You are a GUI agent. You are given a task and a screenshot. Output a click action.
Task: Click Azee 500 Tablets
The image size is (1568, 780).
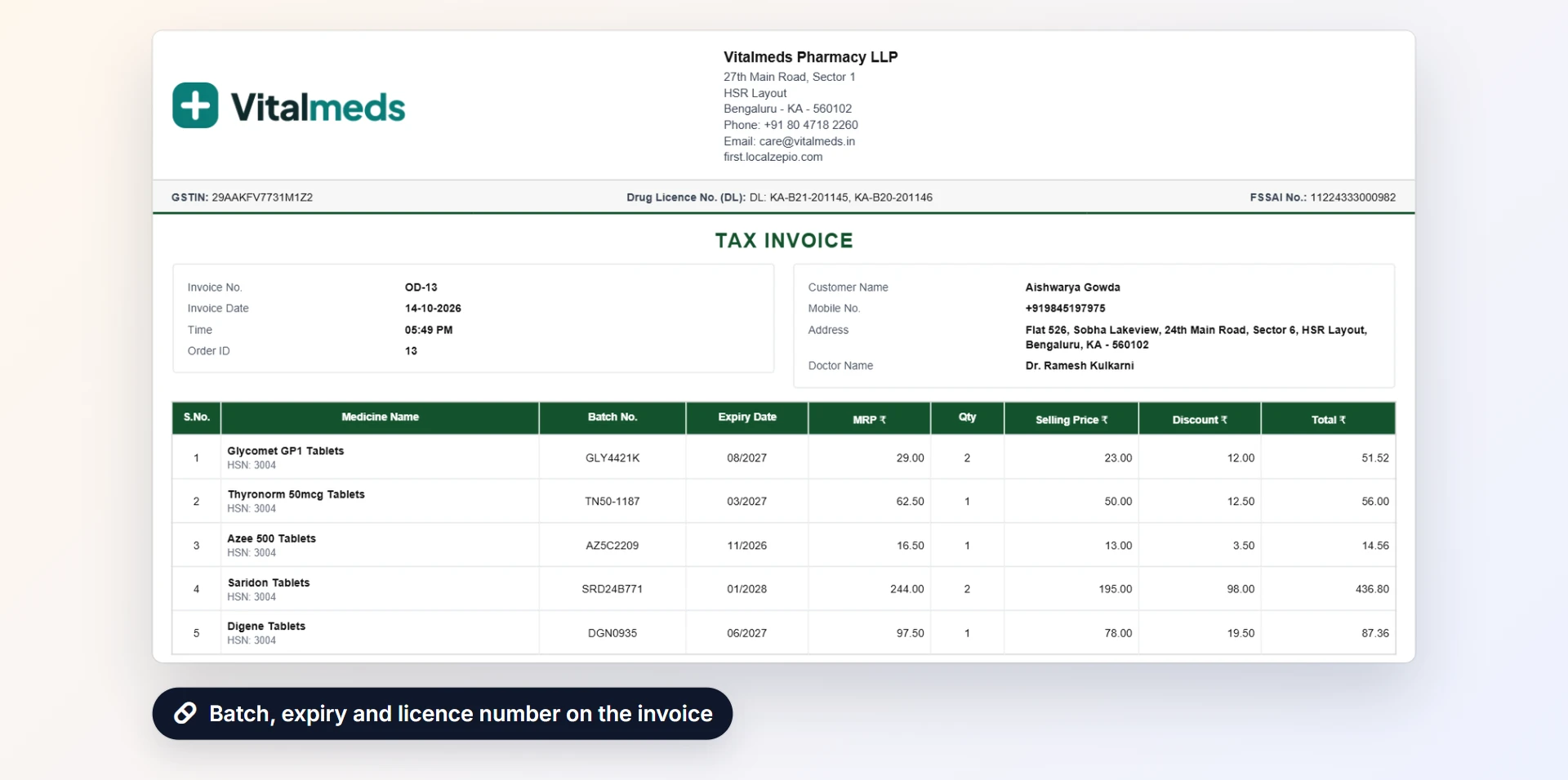coord(272,539)
